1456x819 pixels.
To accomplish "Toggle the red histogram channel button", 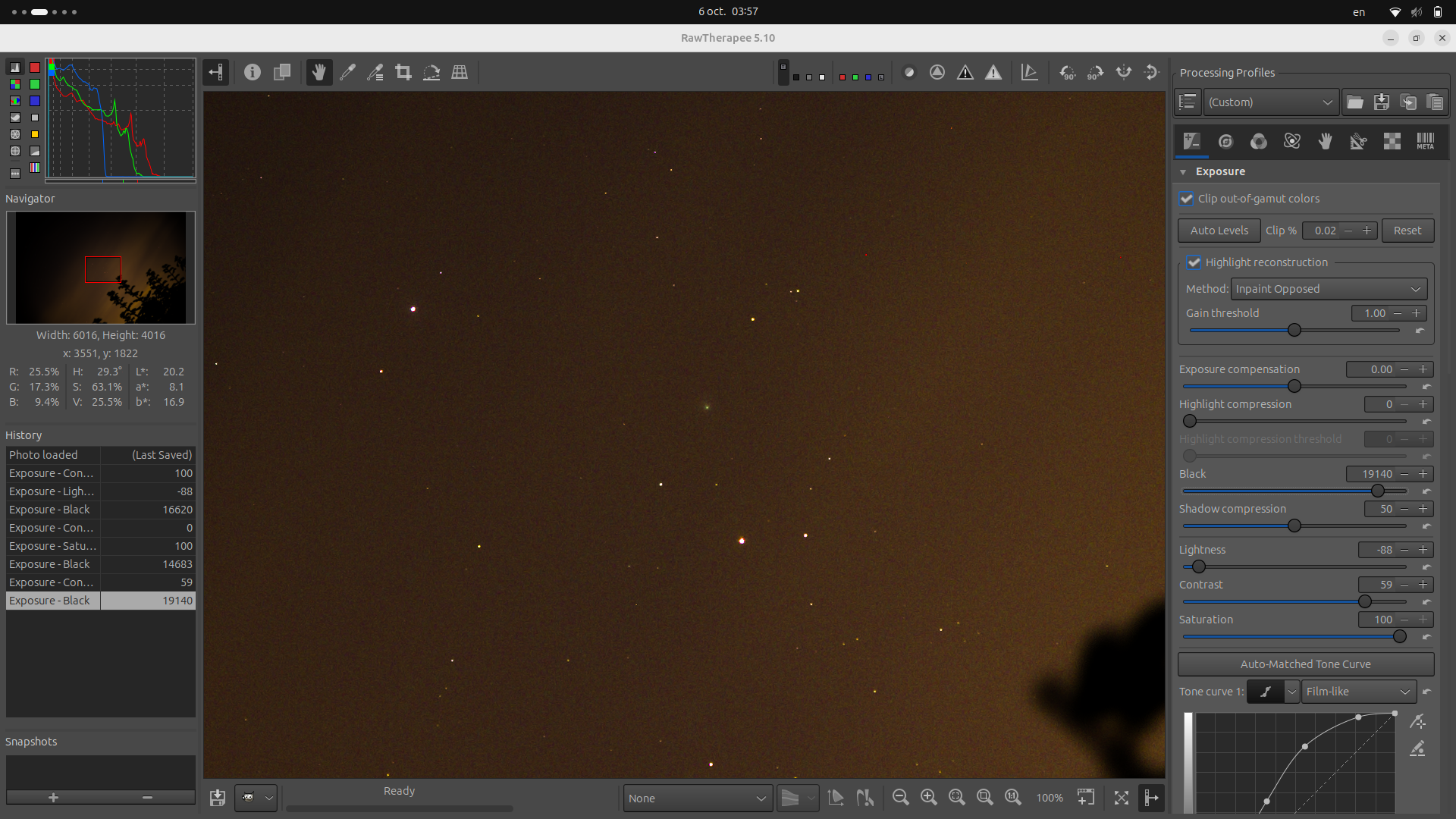I will click(35, 67).
